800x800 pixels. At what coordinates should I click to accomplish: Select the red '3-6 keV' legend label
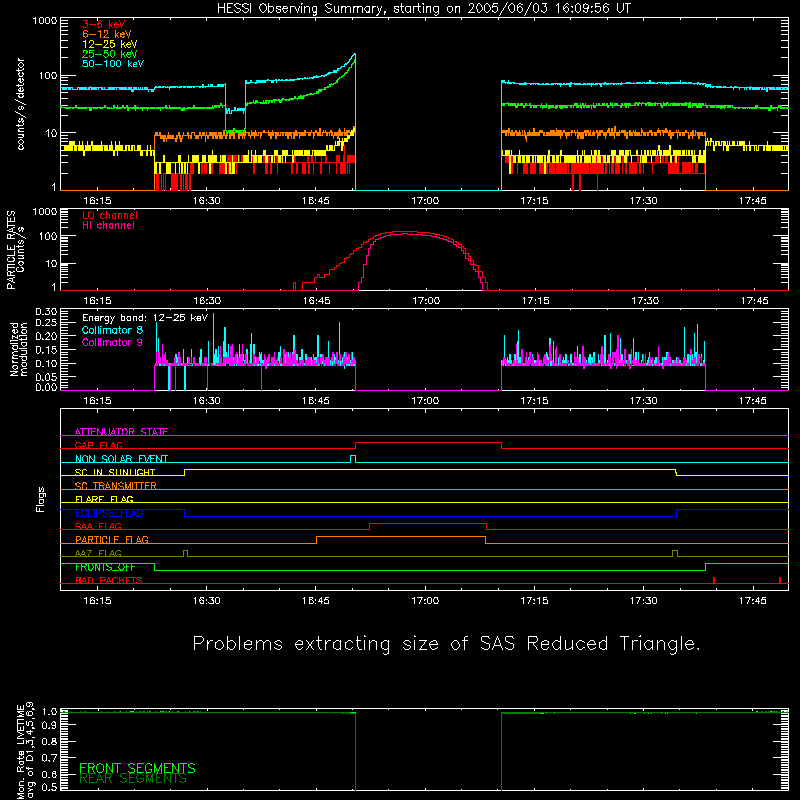click(104, 24)
